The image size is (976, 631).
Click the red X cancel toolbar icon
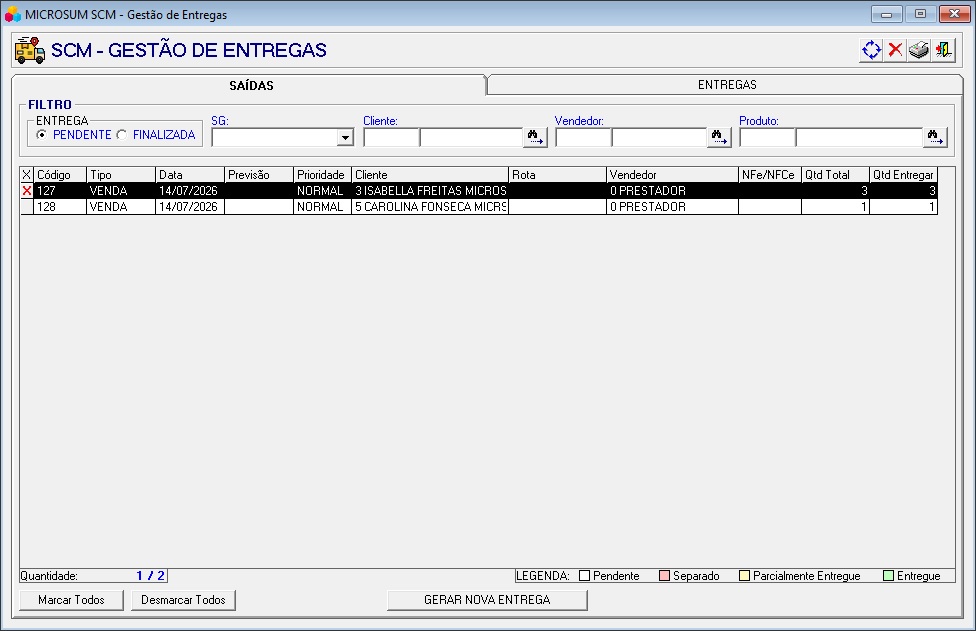pos(895,50)
